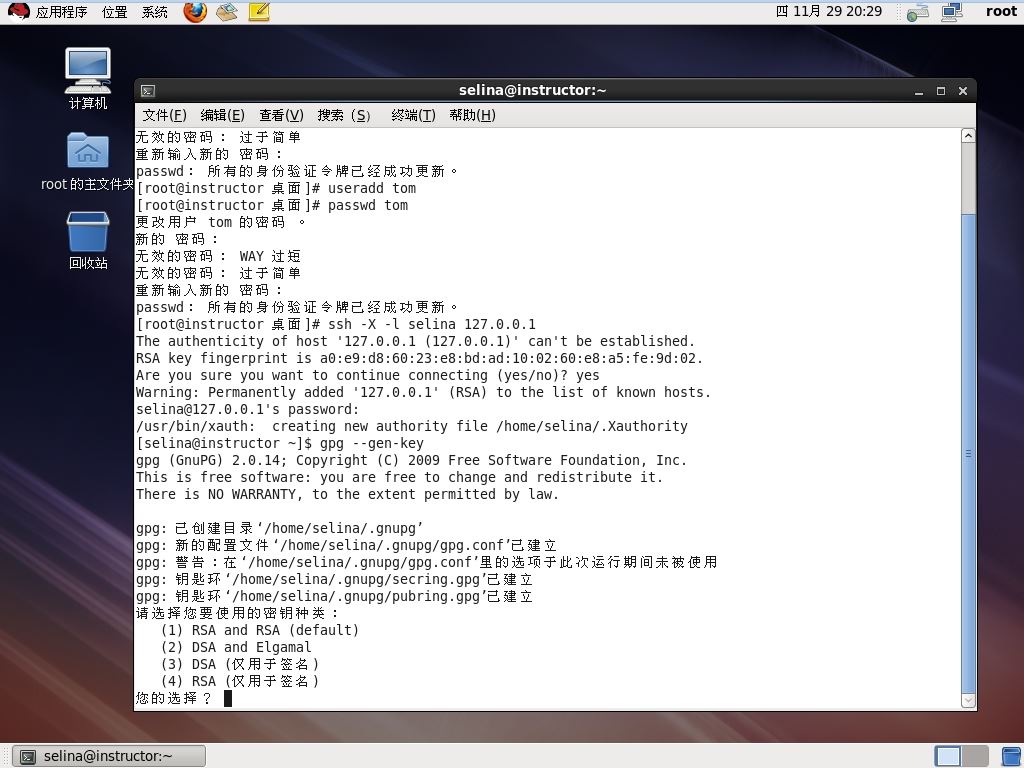Open the yellow notes launcher icon

259,11
